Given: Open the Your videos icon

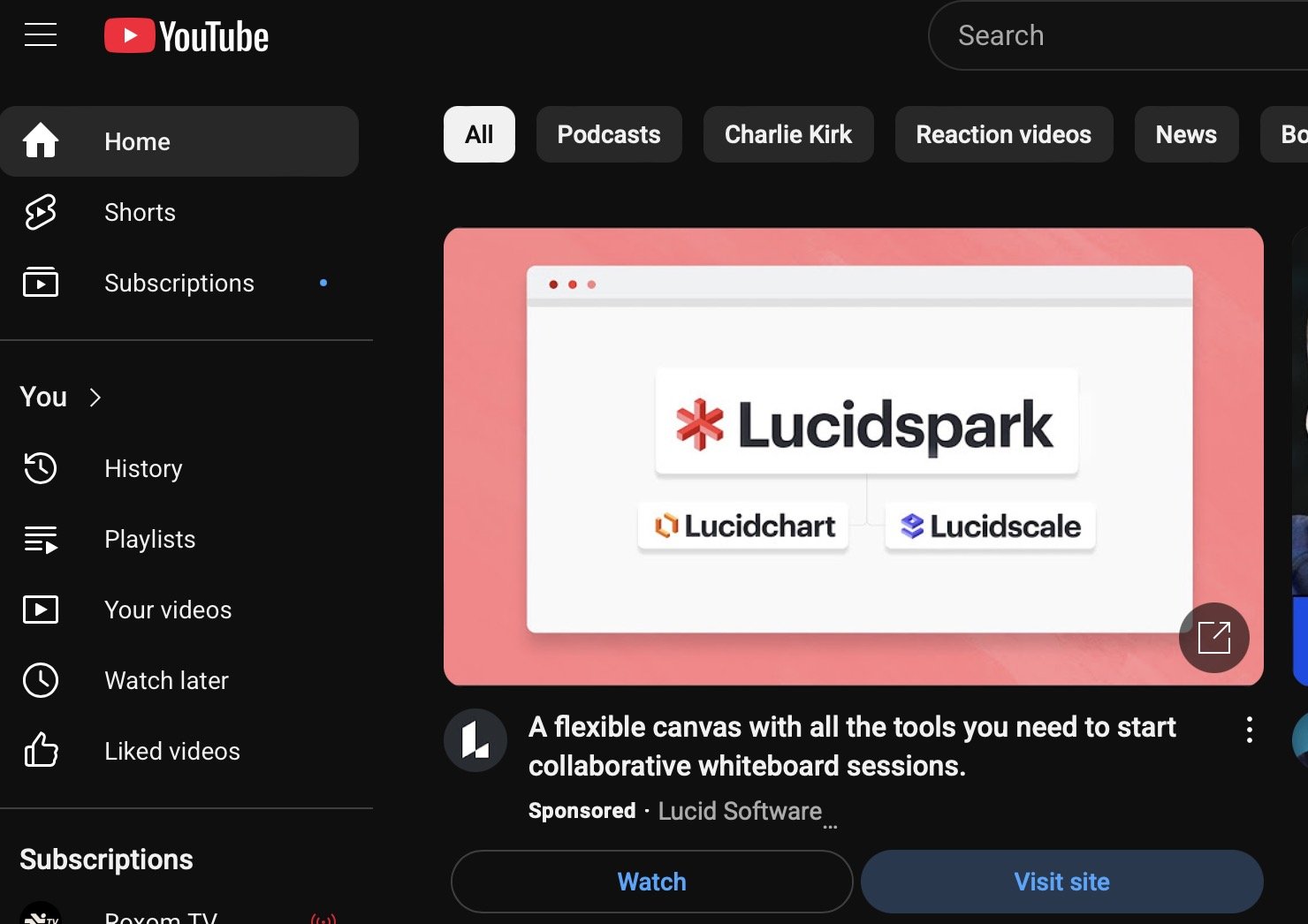Looking at the screenshot, I should (40, 610).
